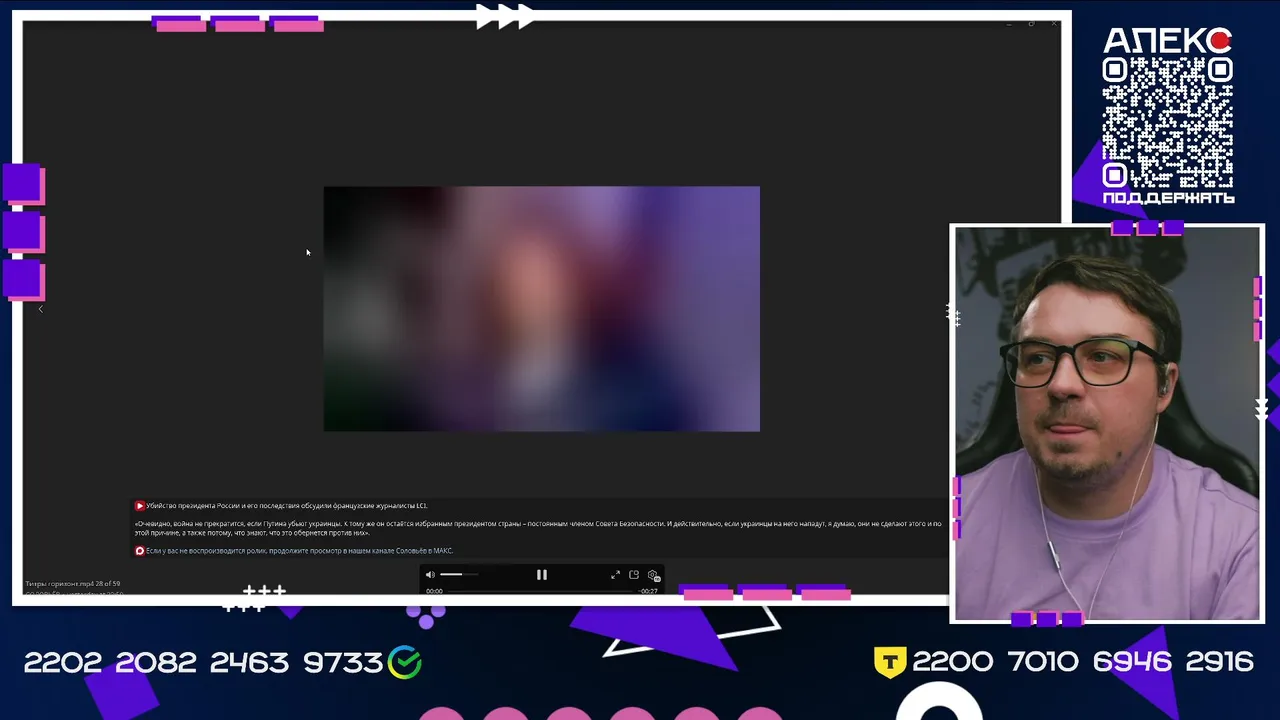This screenshot has width=1280, height=720.
Task: Go to previous media with left arrow
Action: (x=41, y=309)
